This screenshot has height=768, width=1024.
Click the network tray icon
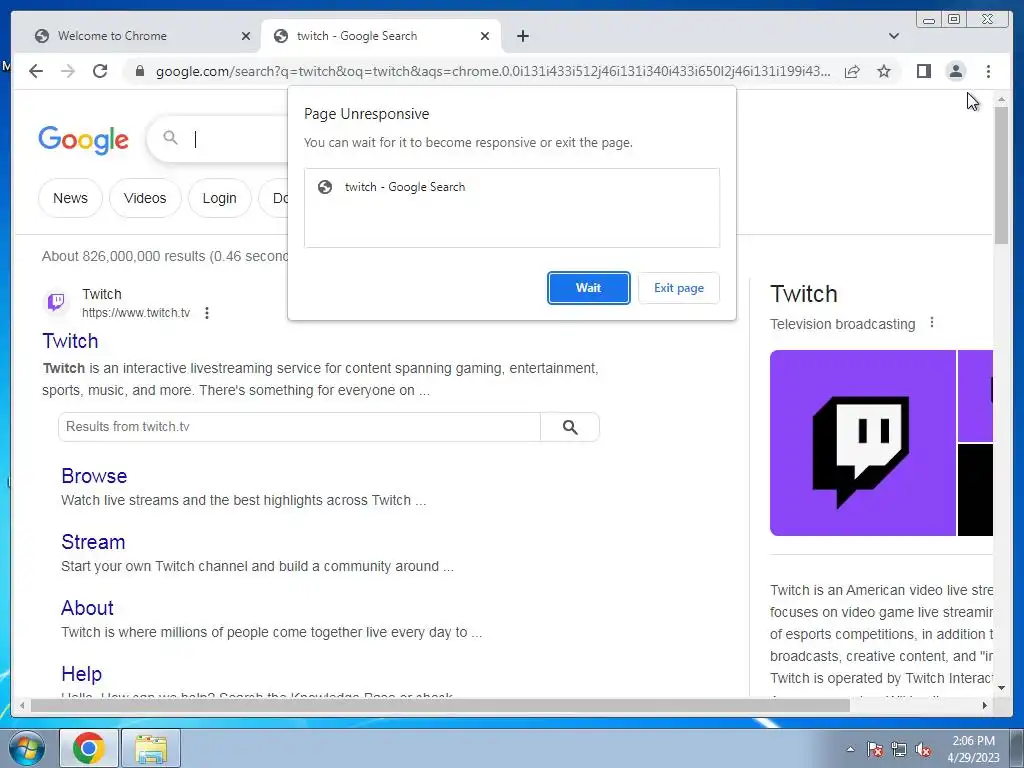(899, 749)
